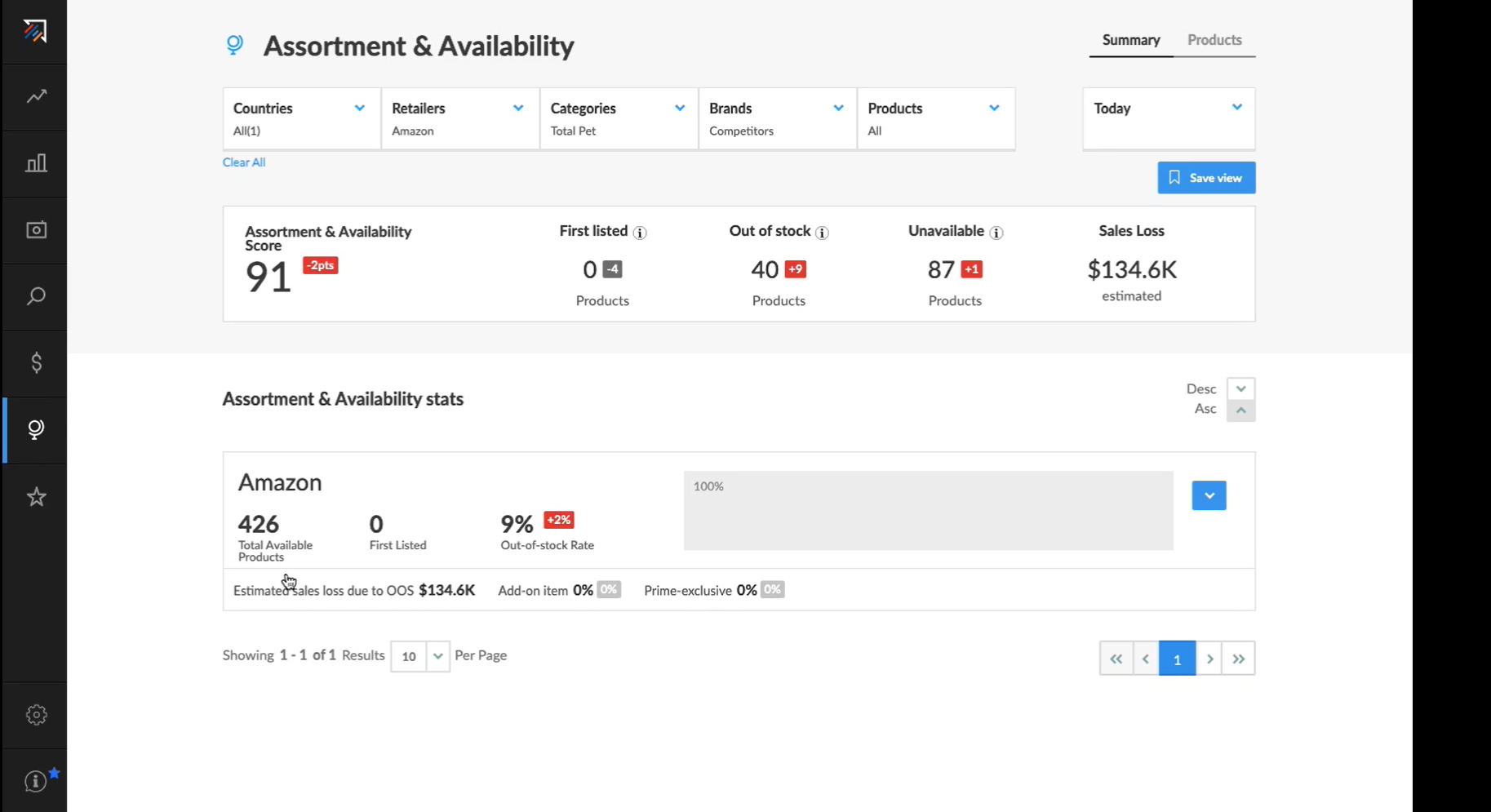Go to last page with double-arrow pagination
The width and height of the screenshot is (1491, 812).
(1239, 658)
